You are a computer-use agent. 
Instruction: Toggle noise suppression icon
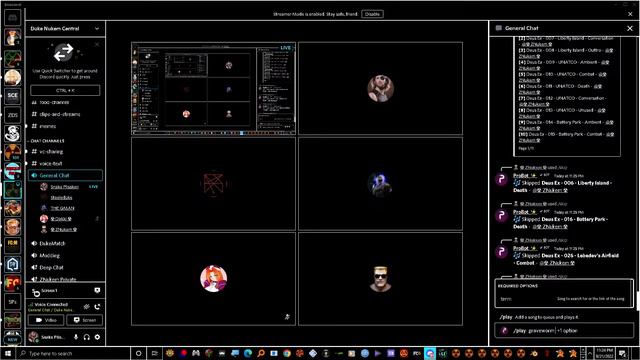(87, 307)
